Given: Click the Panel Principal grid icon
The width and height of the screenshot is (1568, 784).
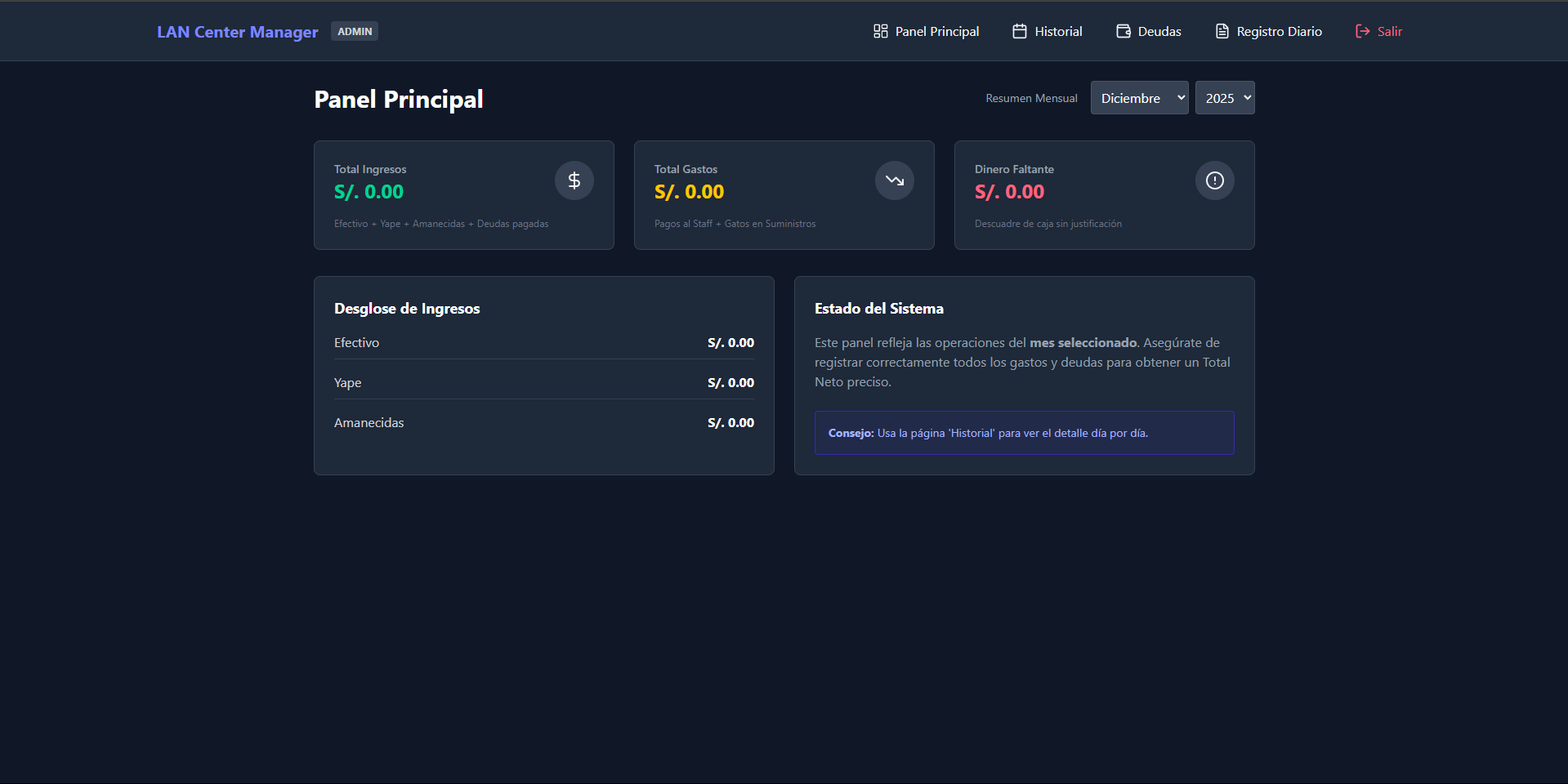Looking at the screenshot, I should coord(880,31).
